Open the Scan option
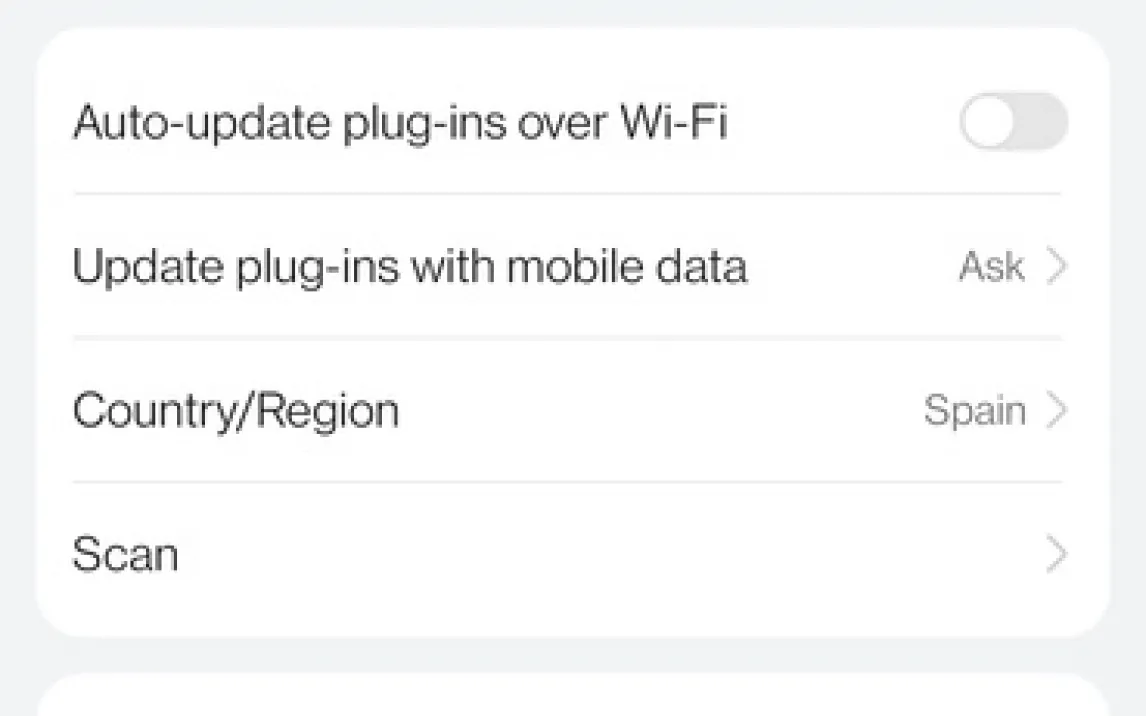 [126, 555]
